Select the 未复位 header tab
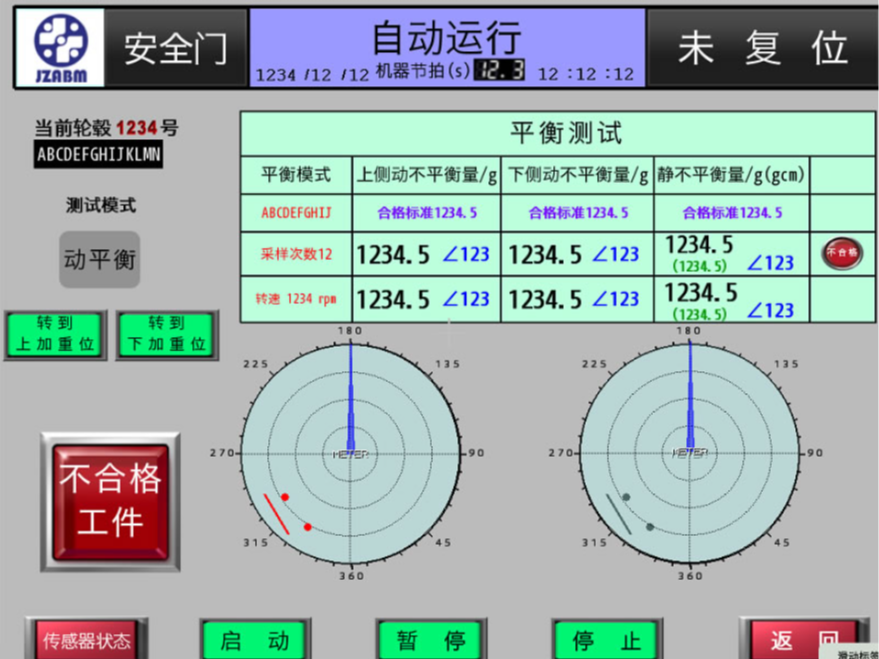879x659 pixels. click(762, 48)
